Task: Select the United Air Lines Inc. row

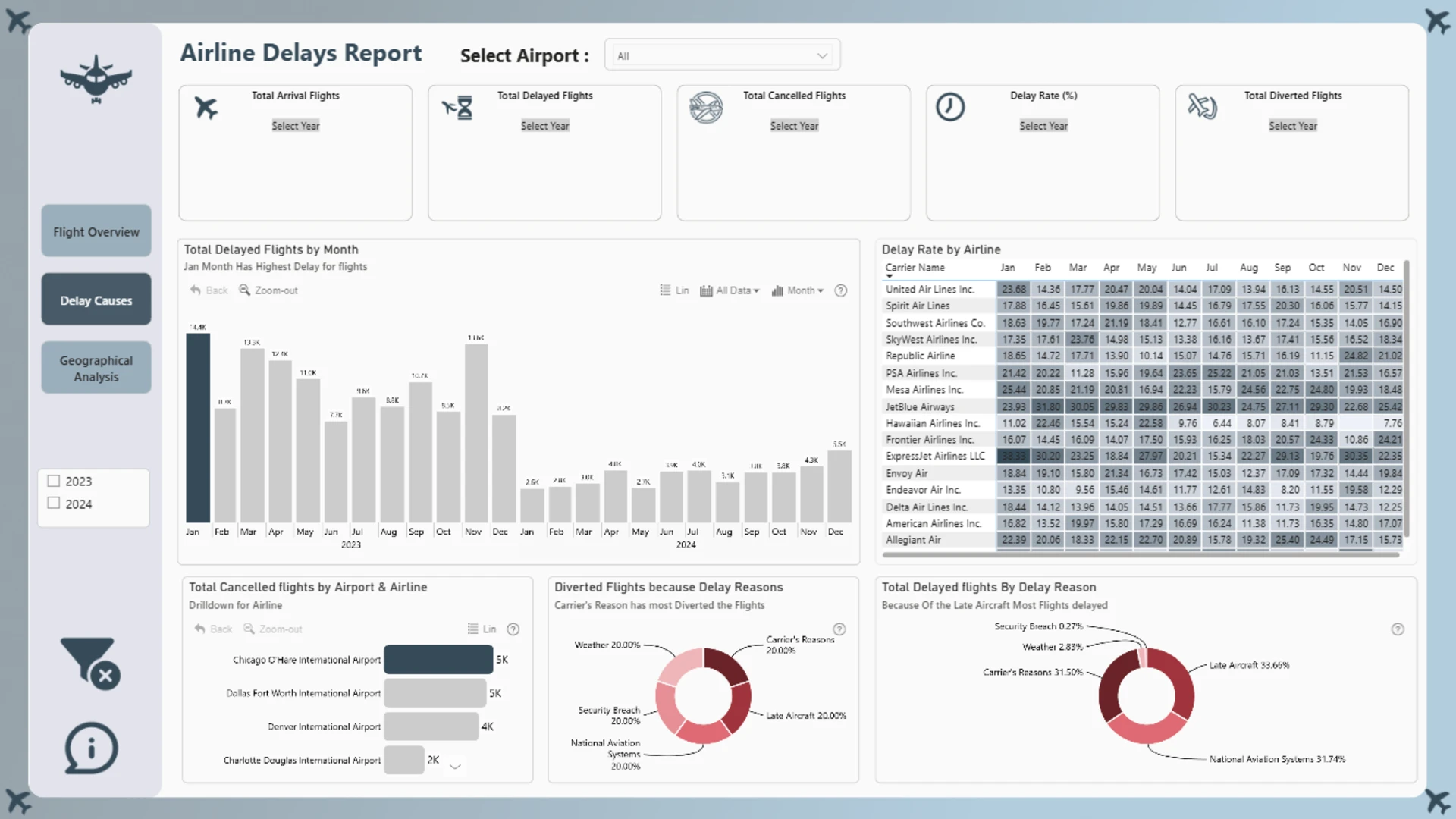Action: tap(1144, 289)
